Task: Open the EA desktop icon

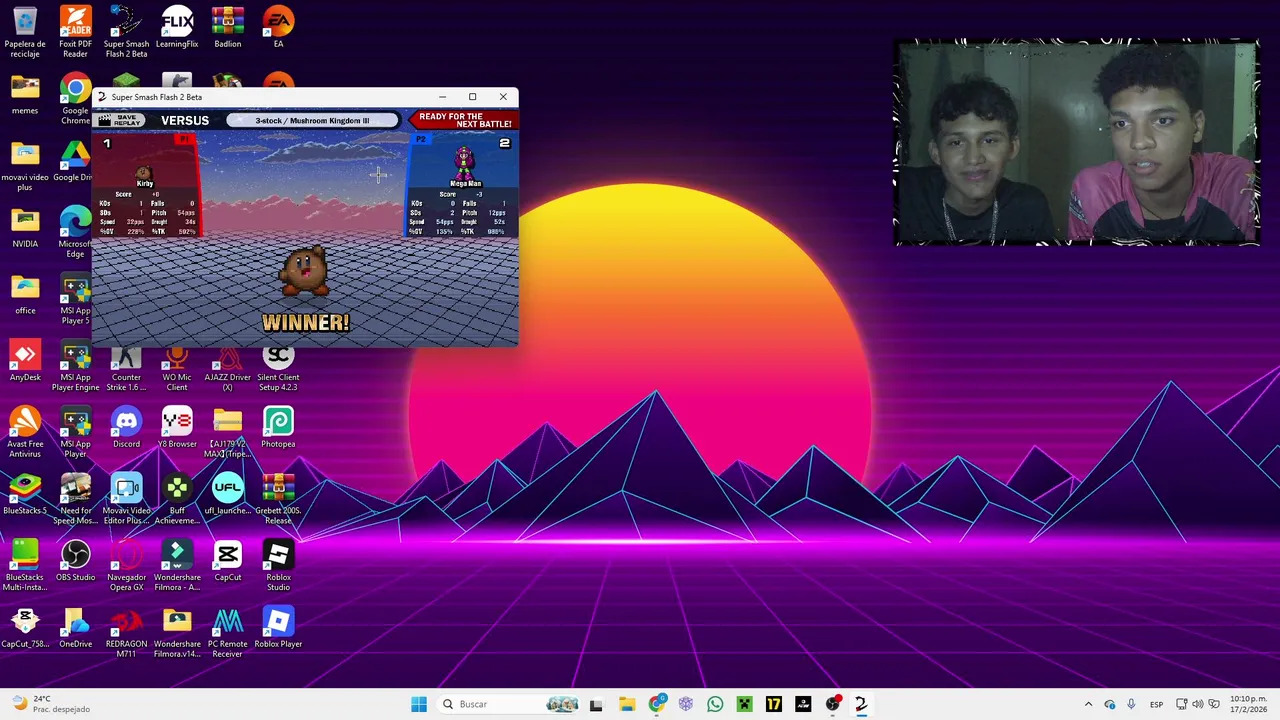Action: coord(278,27)
